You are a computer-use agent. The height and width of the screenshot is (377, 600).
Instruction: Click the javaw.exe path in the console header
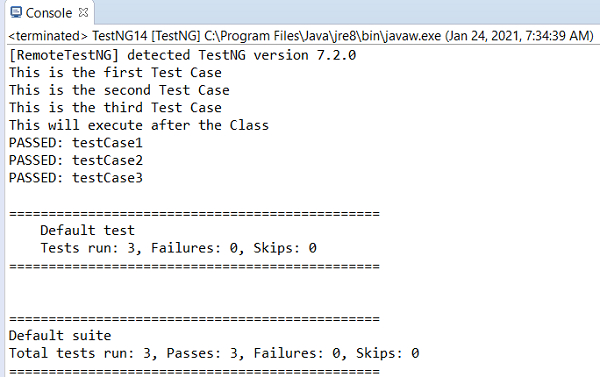click(x=323, y=36)
